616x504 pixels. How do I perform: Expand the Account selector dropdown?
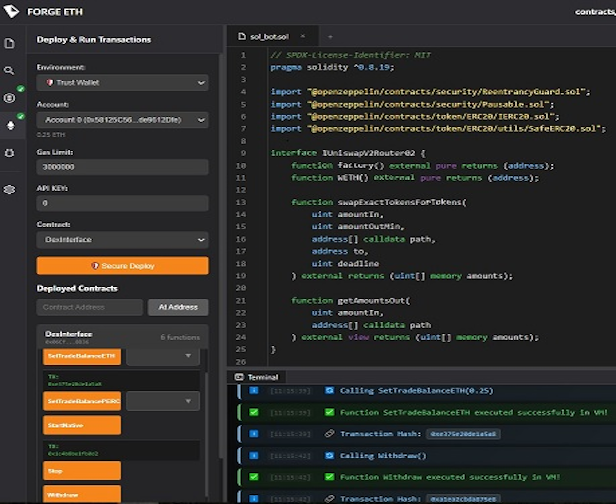click(122, 119)
